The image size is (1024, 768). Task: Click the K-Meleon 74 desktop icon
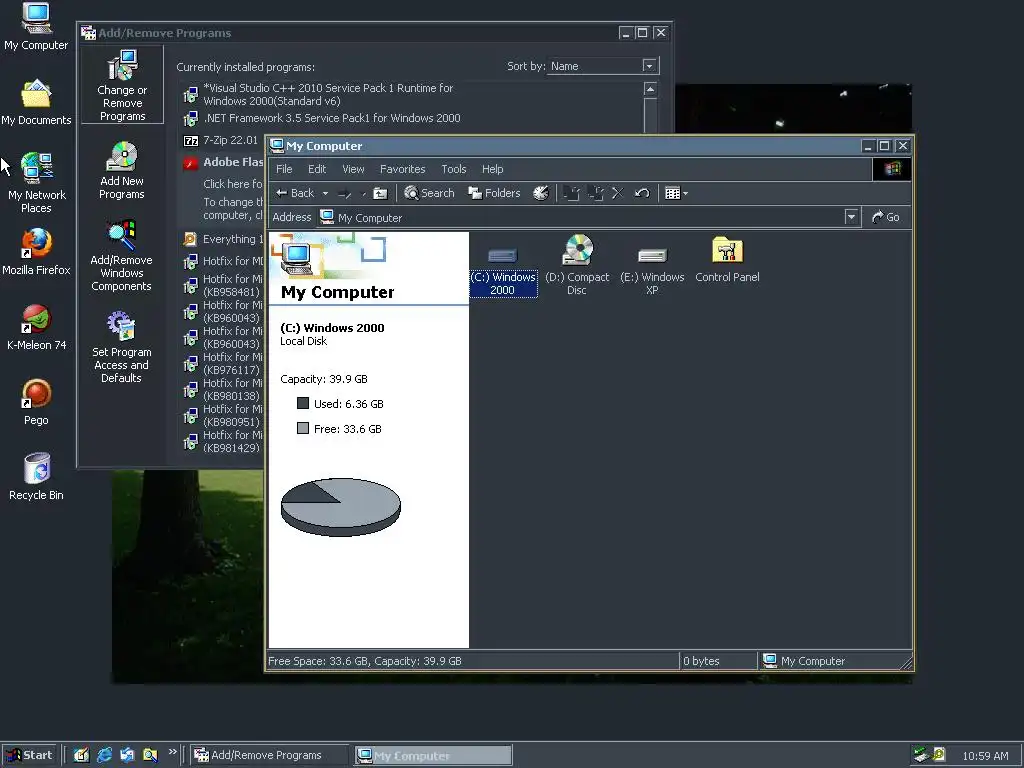pyautogui.click(x=37, y=328)
